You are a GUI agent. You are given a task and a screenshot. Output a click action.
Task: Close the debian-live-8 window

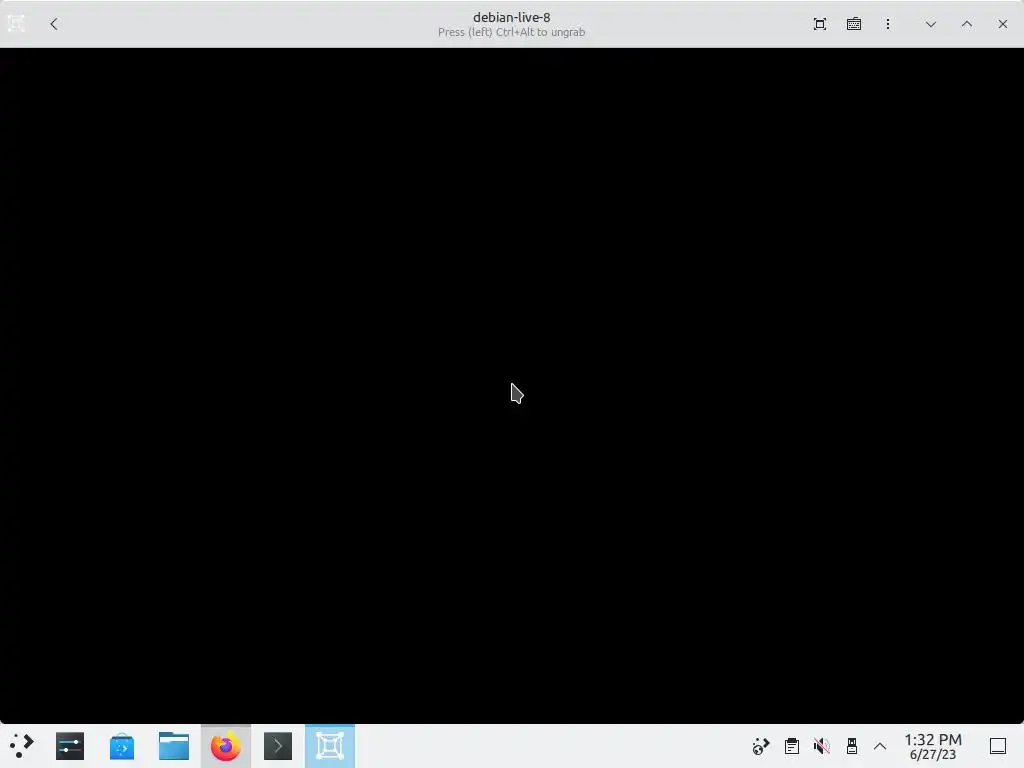point(1002,24)
